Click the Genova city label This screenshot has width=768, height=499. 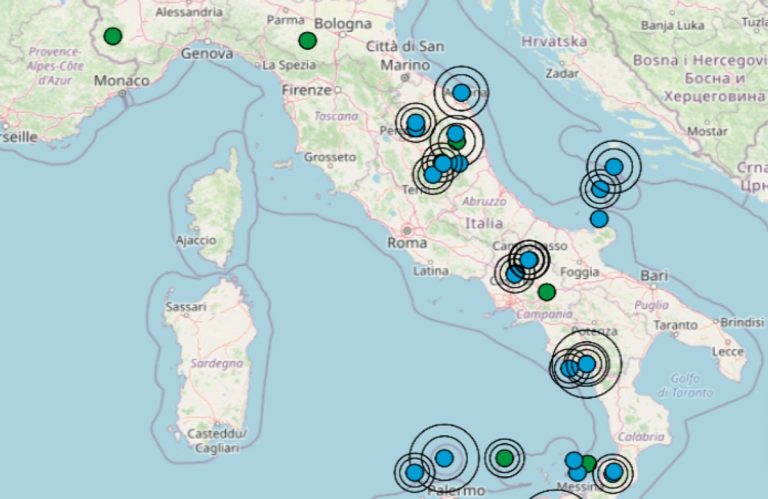click(x=208, y=52)
